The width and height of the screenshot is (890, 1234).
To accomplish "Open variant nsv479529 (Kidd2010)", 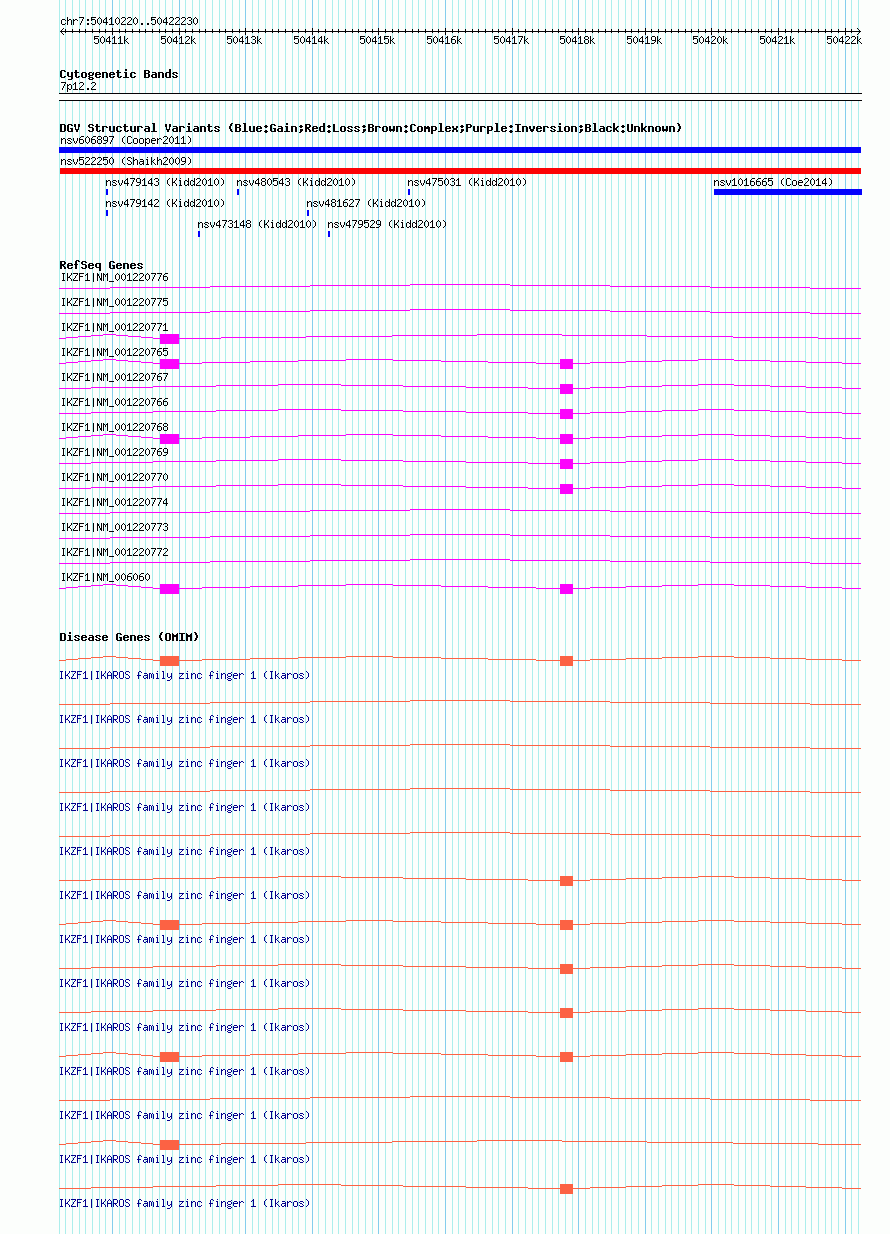I will tap(387, 224).
